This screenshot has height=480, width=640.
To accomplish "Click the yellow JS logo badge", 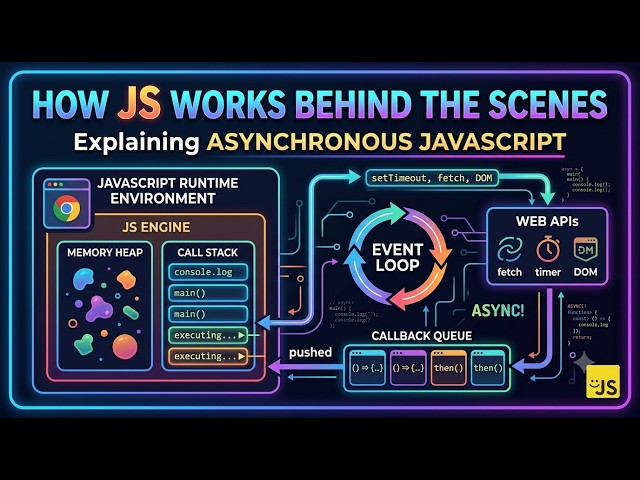I will coord(602,381).
